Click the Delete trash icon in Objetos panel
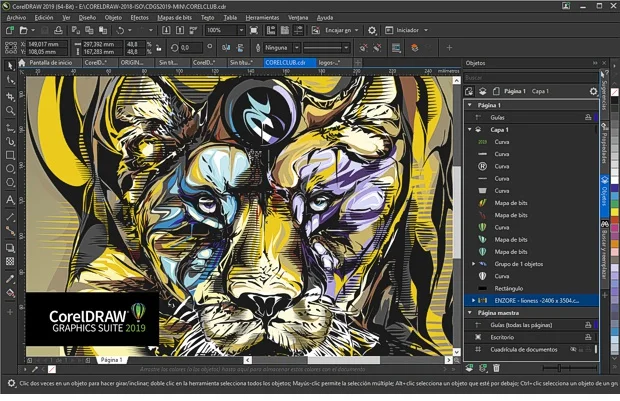 point(496,368)
